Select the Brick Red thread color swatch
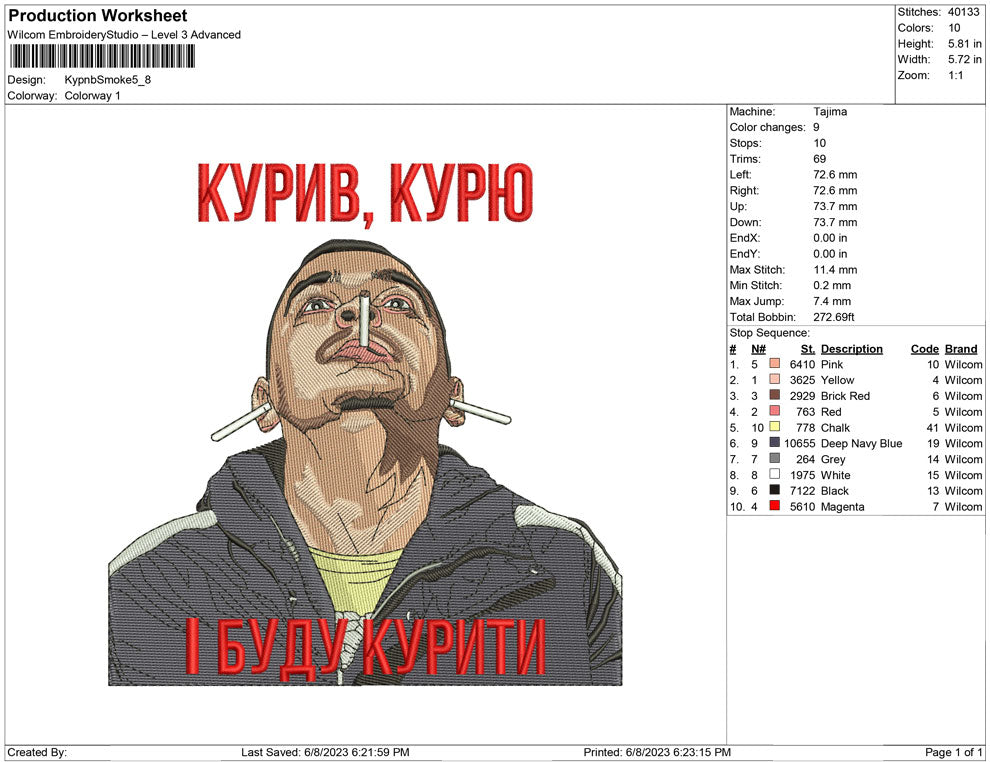Image resolution: width=990 pixels, height=762 pixels. click(x=775, y=396)
